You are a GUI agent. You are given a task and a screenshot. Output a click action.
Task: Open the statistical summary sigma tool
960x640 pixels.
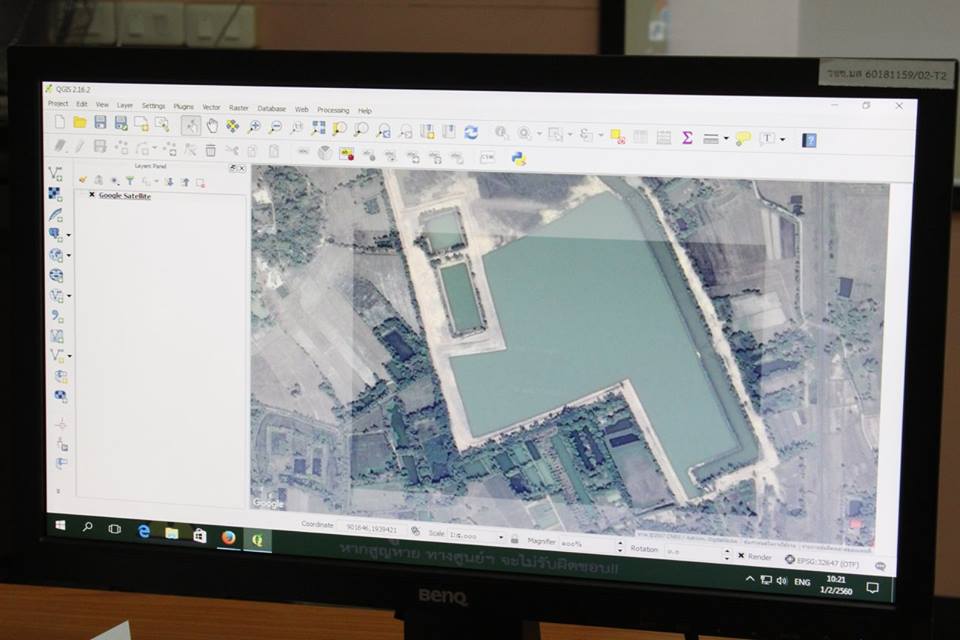tap(687, 138)
